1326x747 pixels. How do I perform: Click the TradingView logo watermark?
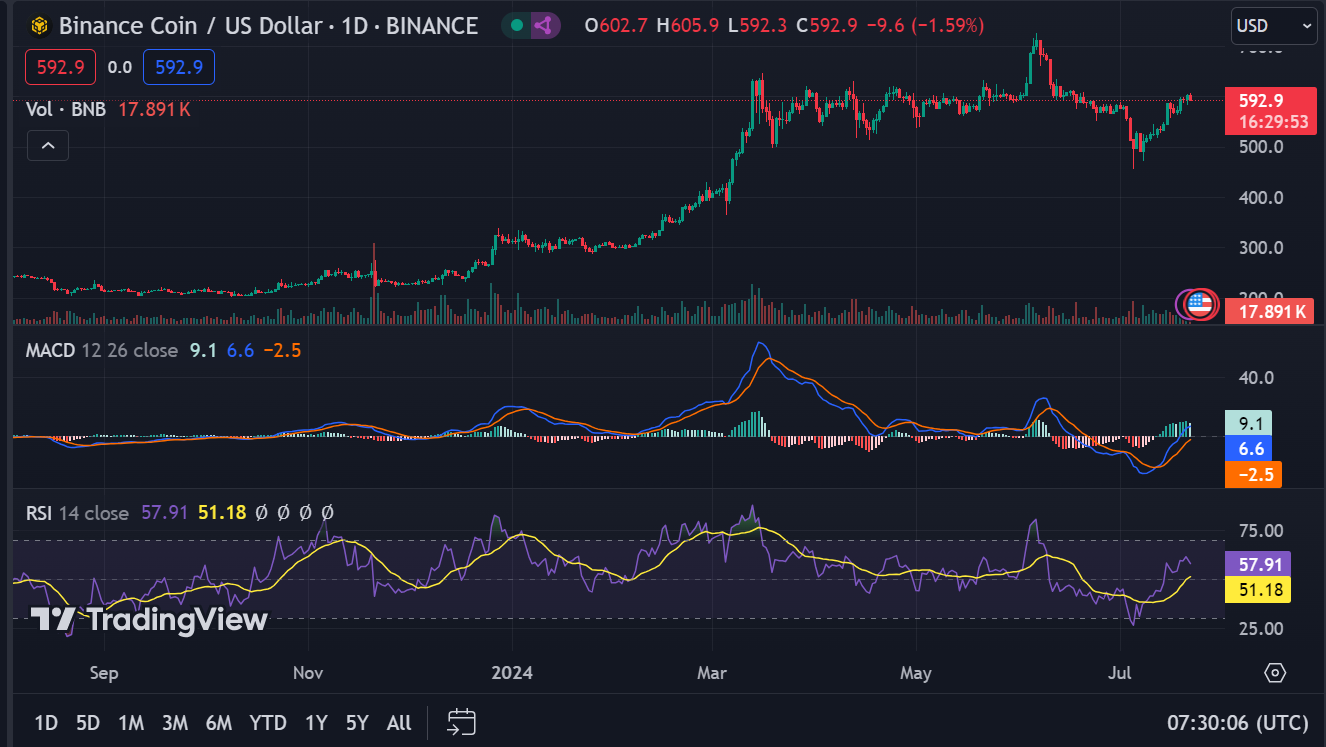coord(149,620)
